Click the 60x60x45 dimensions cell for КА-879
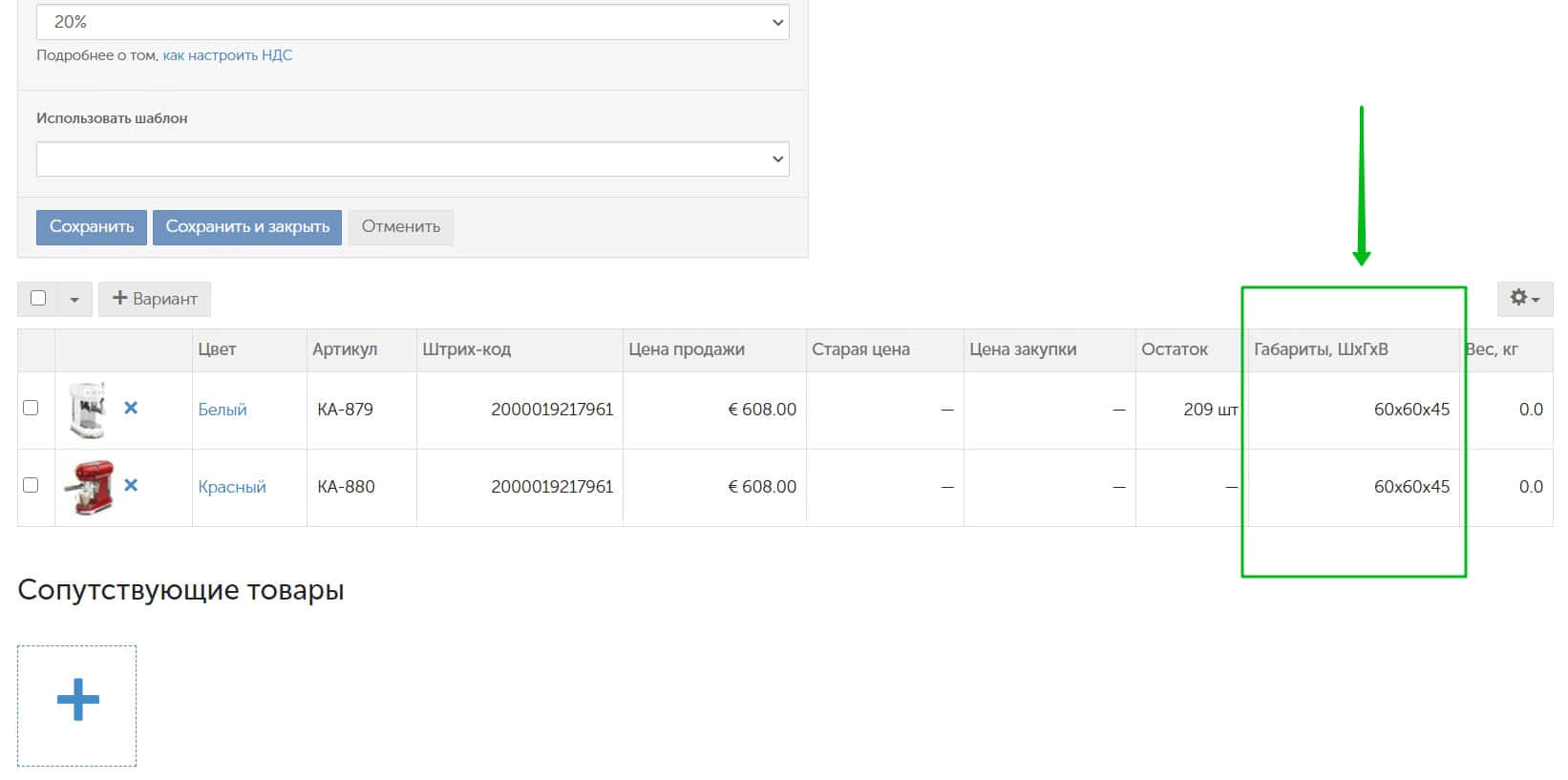The width and height of the screenshot is (1568, 780). tap(1410, 410)
